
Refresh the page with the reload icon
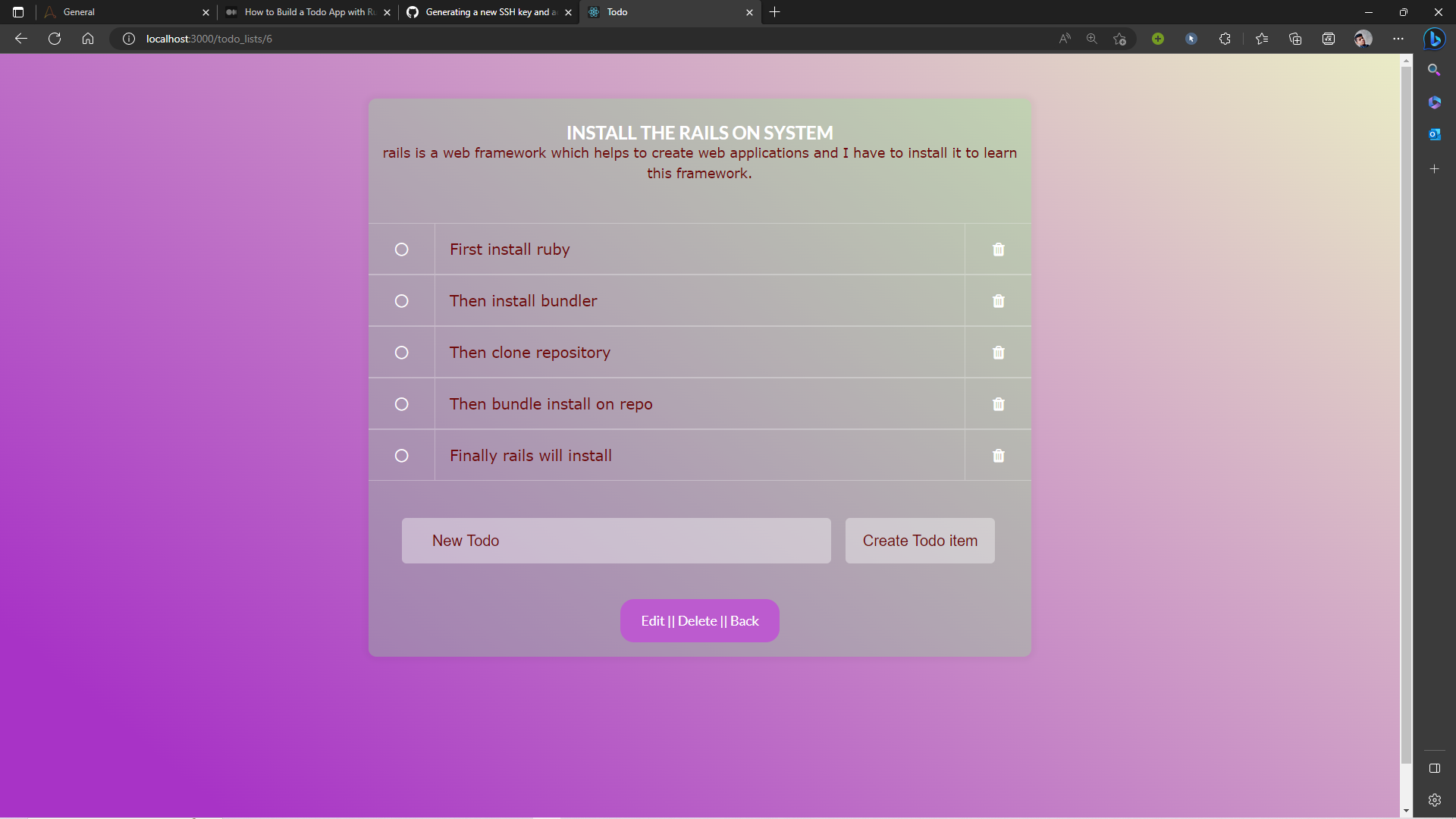tap(55, 39)
